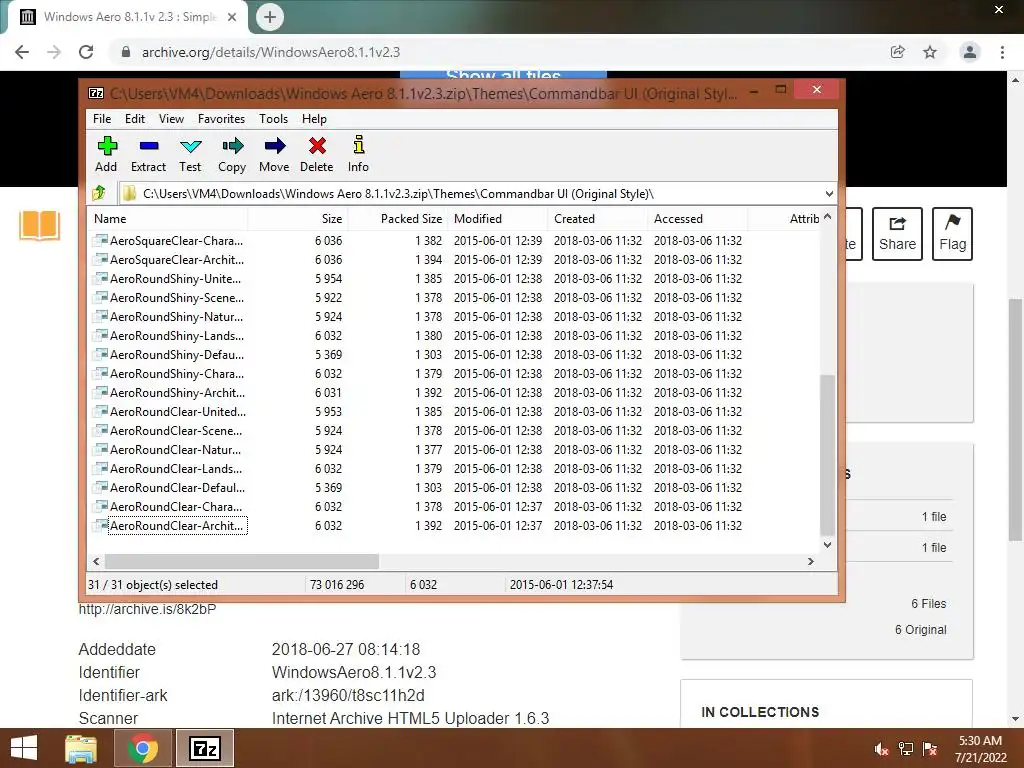This screenshot has width=1024, height=768.
Task: Open the Windows Start button
Action: [24, 748]
